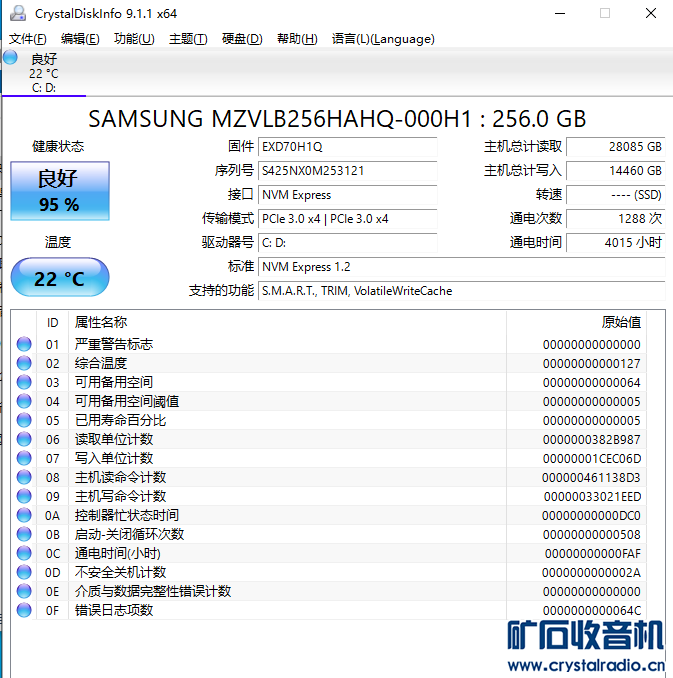Select attribute name 已用寿命百分比
The width and height of the screenshot is (673, 678).
click(120, 420)
